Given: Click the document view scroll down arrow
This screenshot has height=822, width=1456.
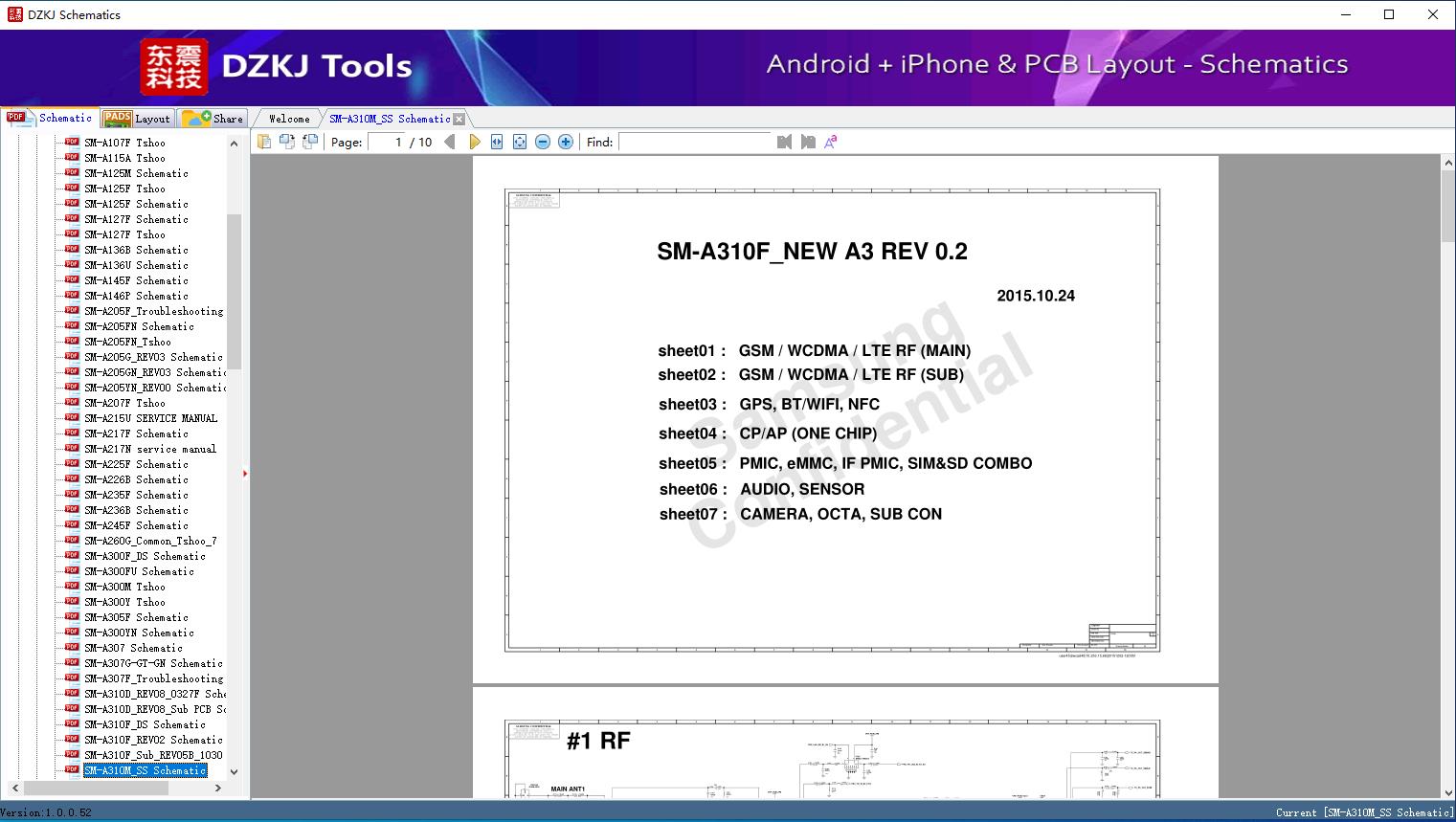Looking at the screenshot, I should (1448, 790).
